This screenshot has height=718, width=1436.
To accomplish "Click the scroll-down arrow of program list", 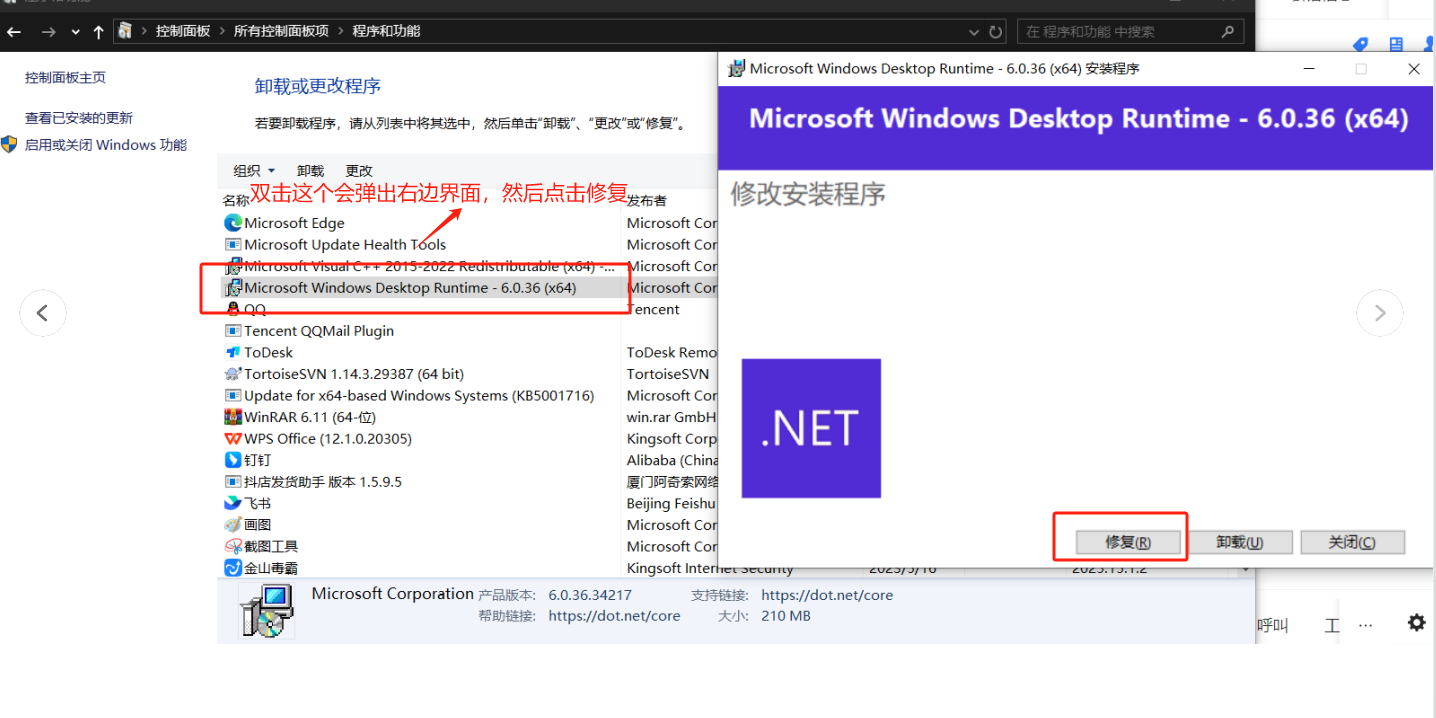I will click(1246, 568).
